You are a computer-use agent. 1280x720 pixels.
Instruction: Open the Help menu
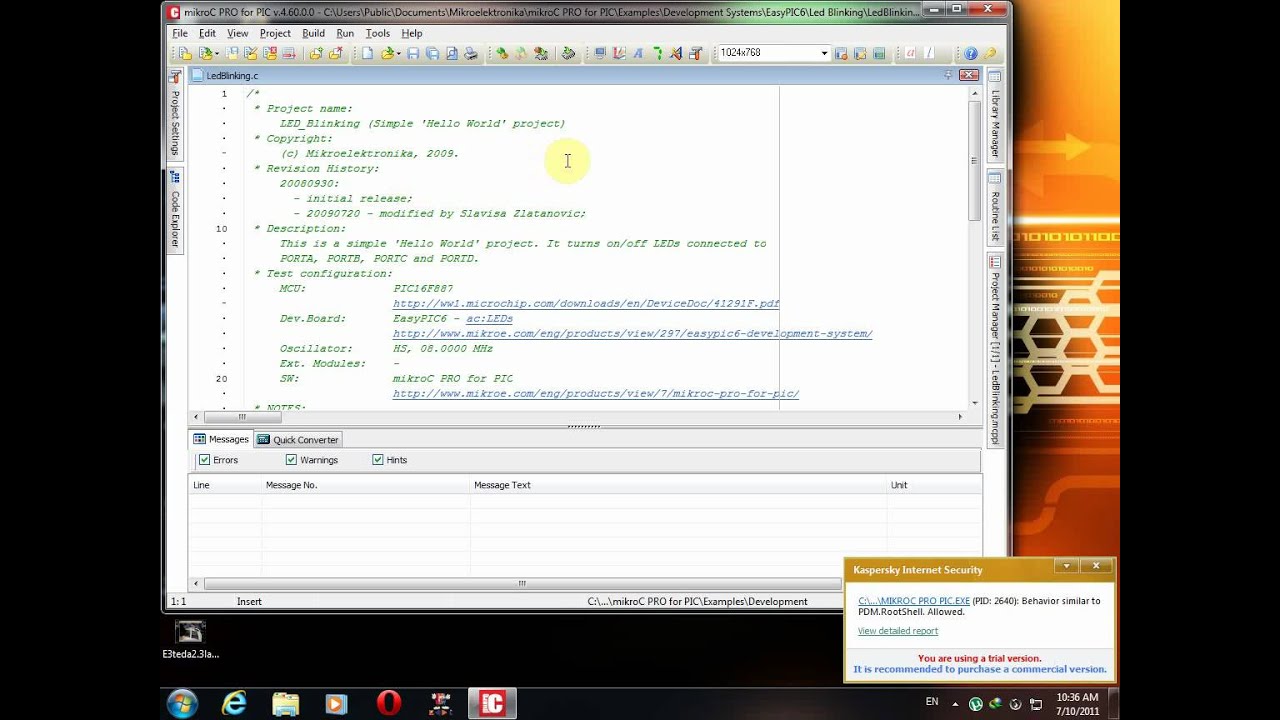click(x=411, y=33)
